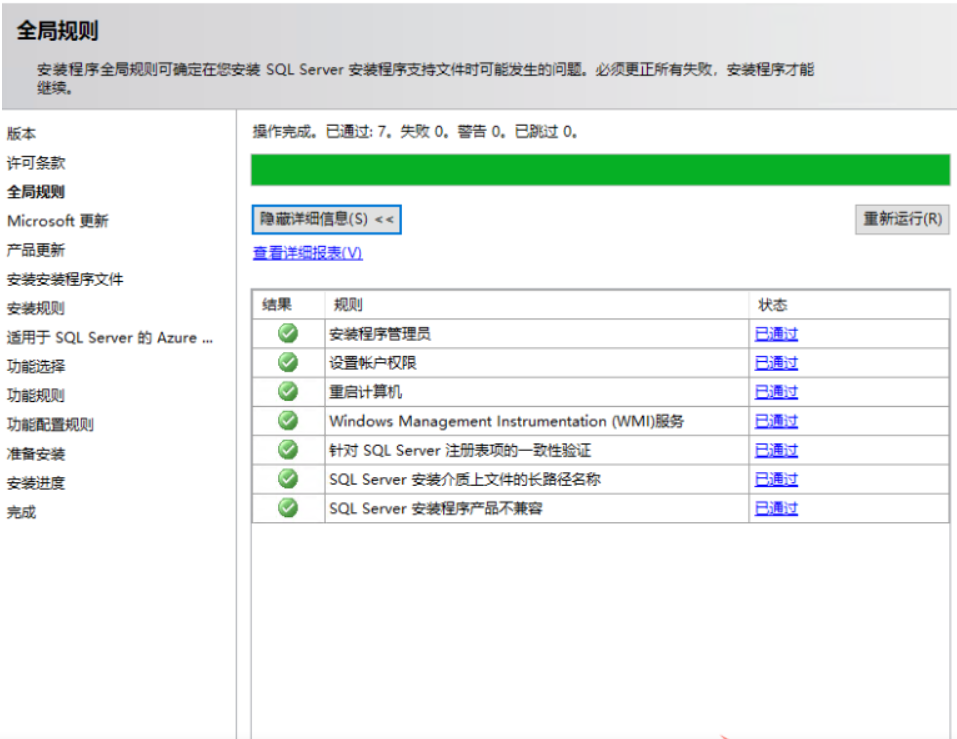Click the 重新运行(R) button
This screenshot has width=957, height=739.
point(902,219)
